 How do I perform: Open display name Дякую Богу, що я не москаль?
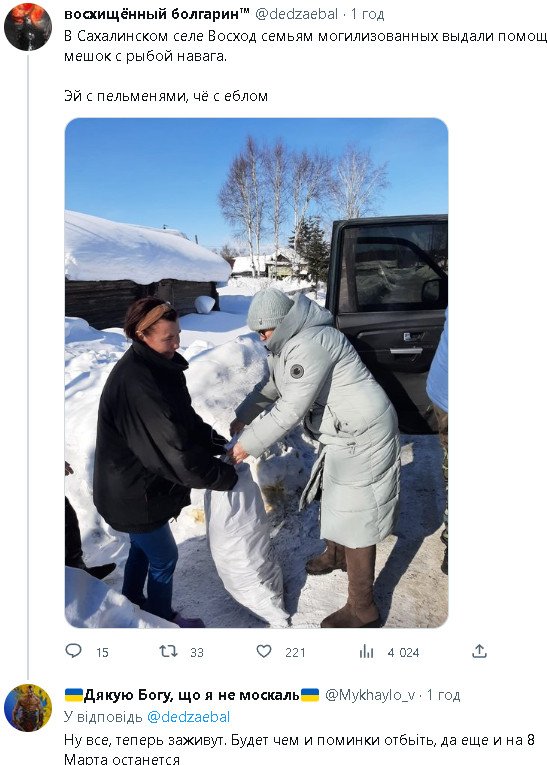(x=192, y=695)
